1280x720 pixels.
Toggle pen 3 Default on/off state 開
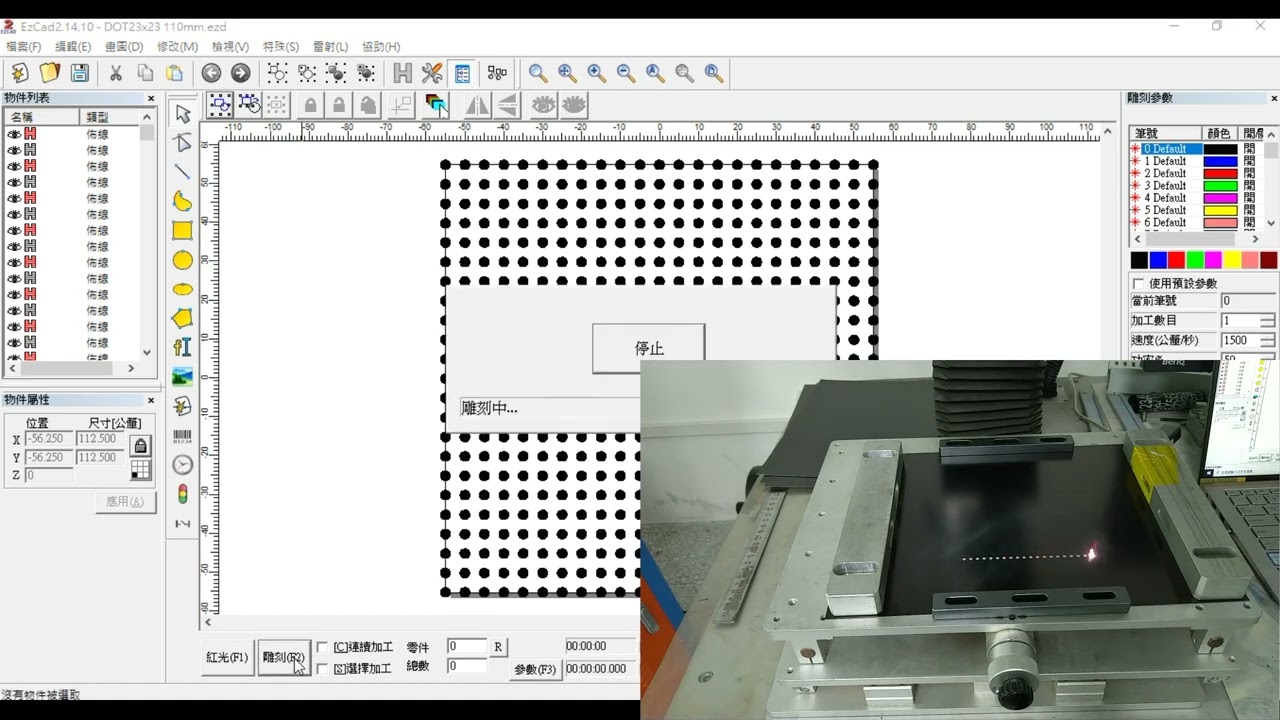click(1249, 185)
